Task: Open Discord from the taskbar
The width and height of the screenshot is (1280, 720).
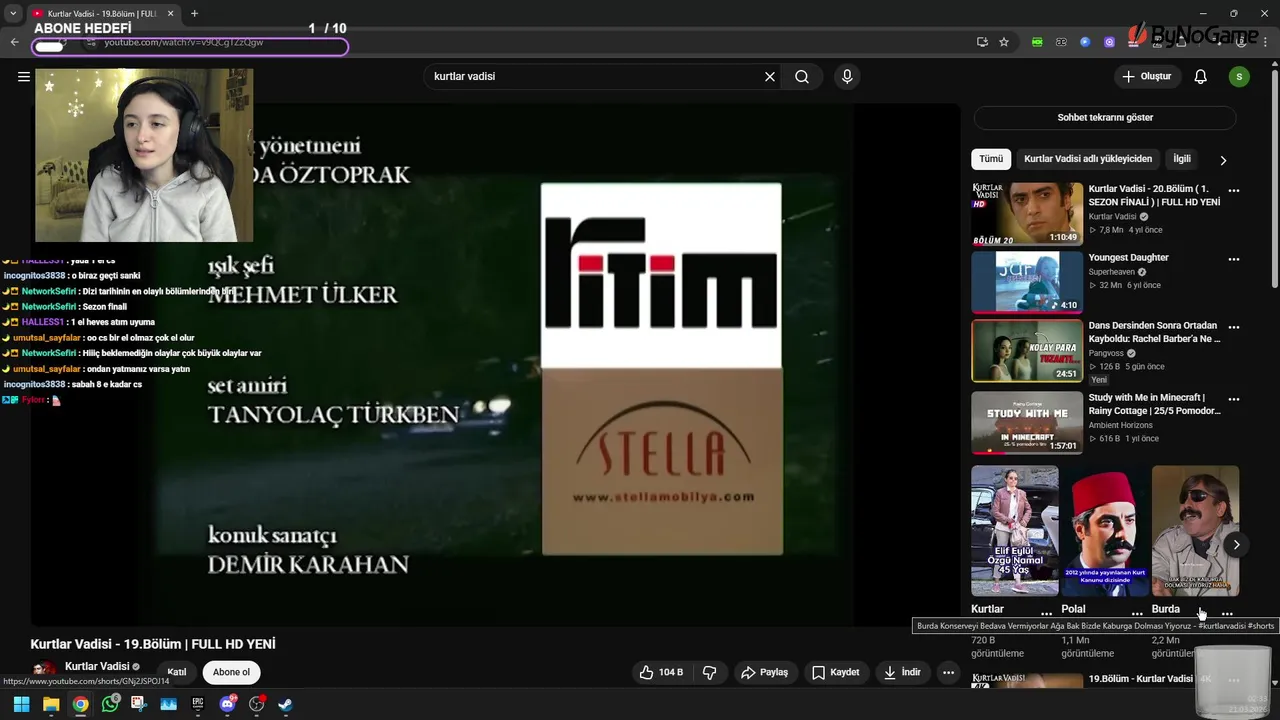Action: (x=227, y=704)
